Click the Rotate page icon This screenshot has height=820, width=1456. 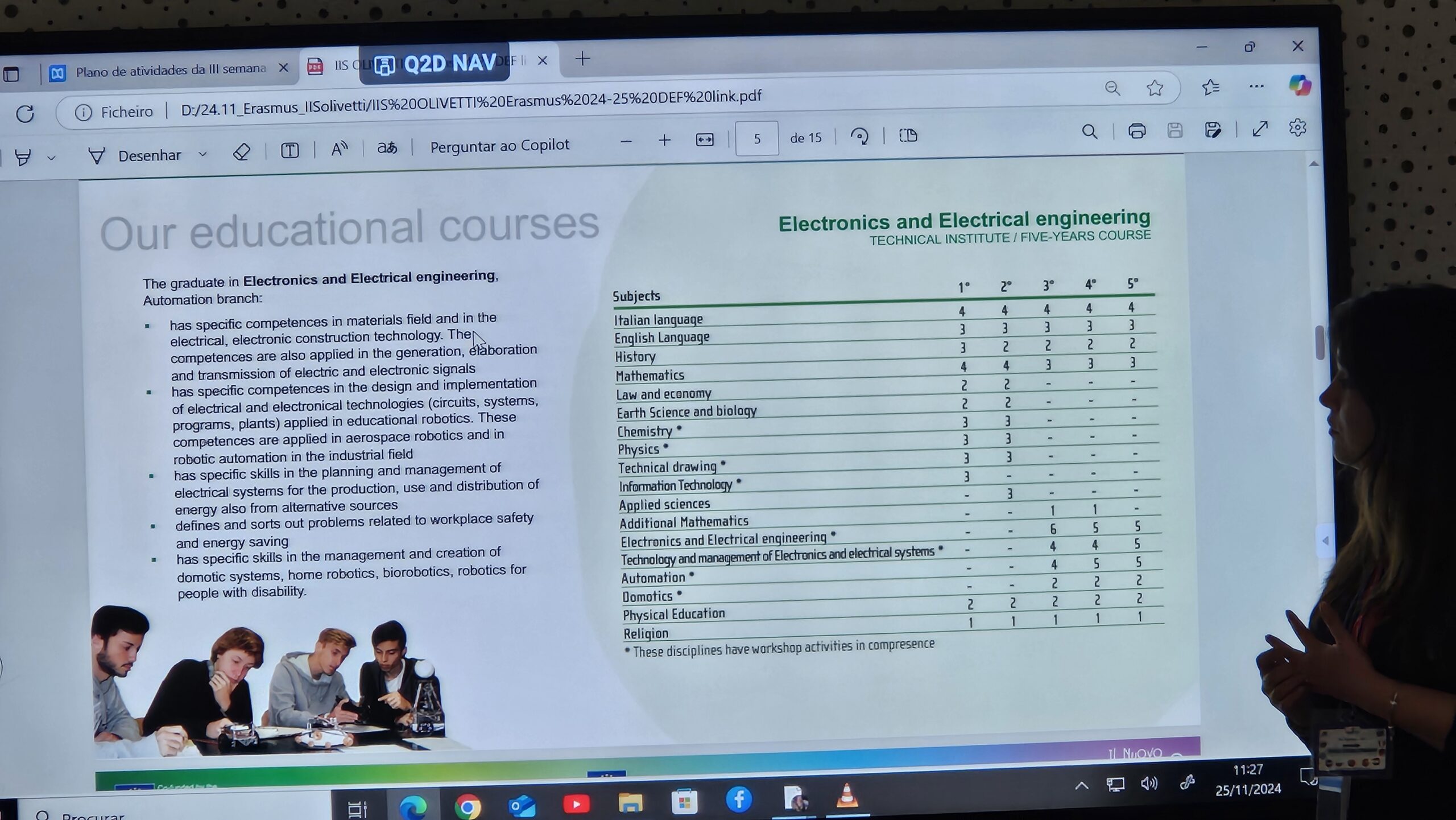tap(859, 137)
